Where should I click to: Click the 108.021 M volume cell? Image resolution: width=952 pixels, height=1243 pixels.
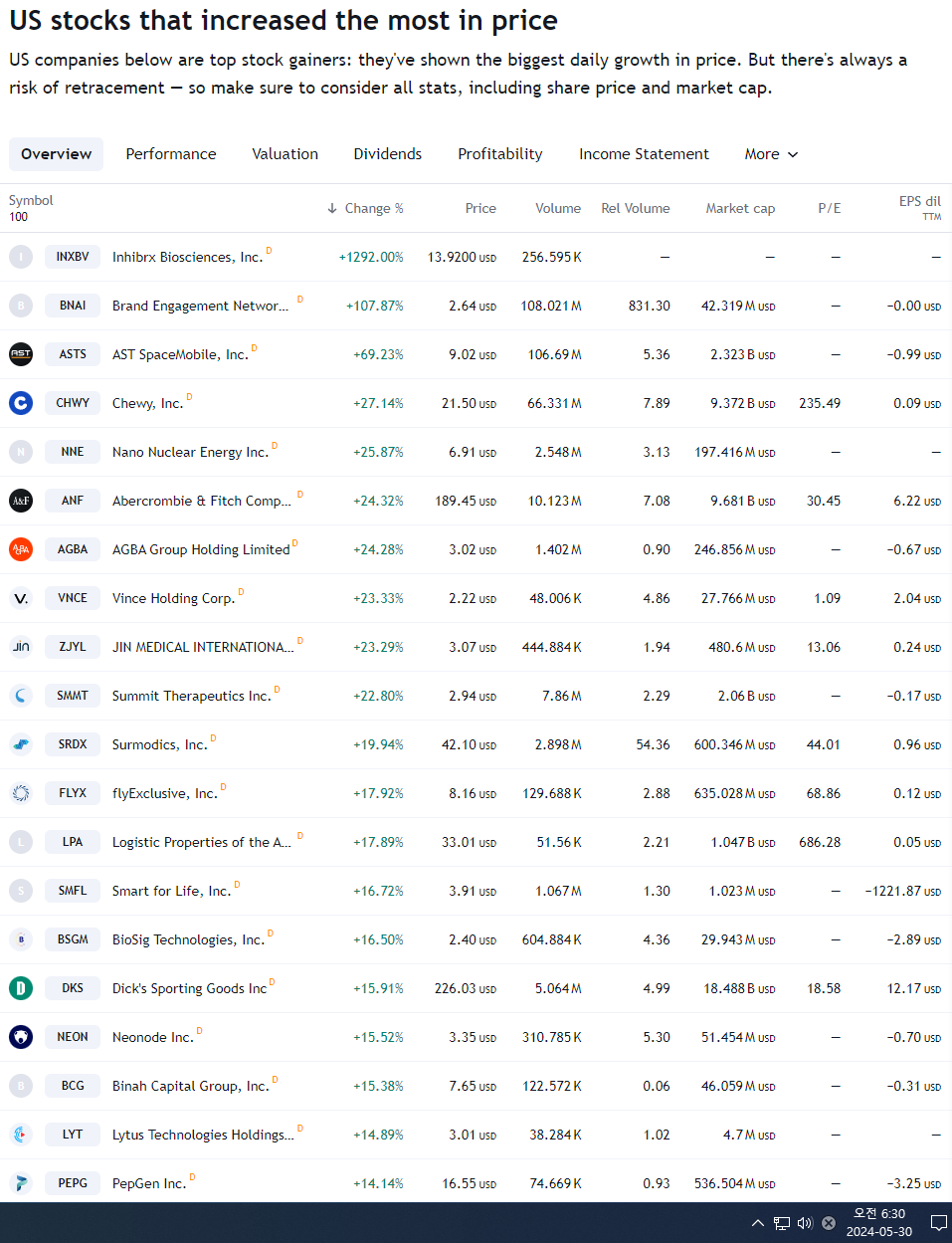[x=551, y=306]
